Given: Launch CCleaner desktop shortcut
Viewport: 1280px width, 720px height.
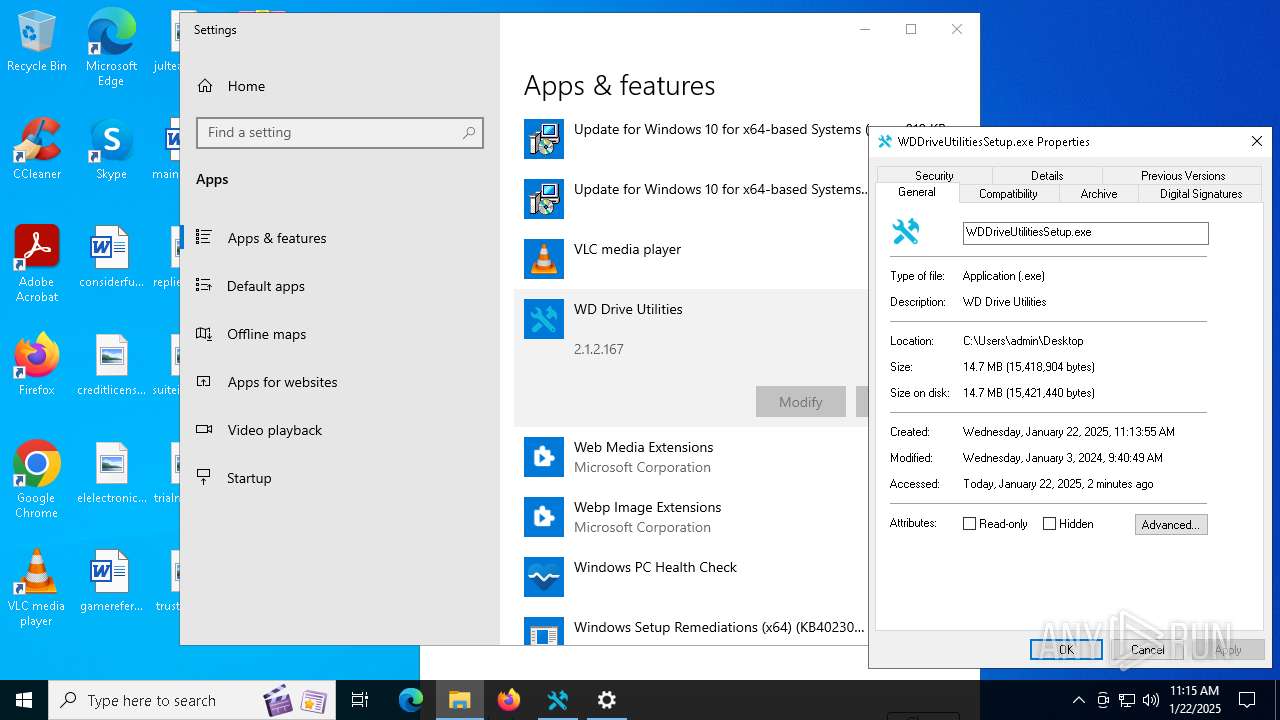Looking at the screenshot, I should tap(36, 149).
